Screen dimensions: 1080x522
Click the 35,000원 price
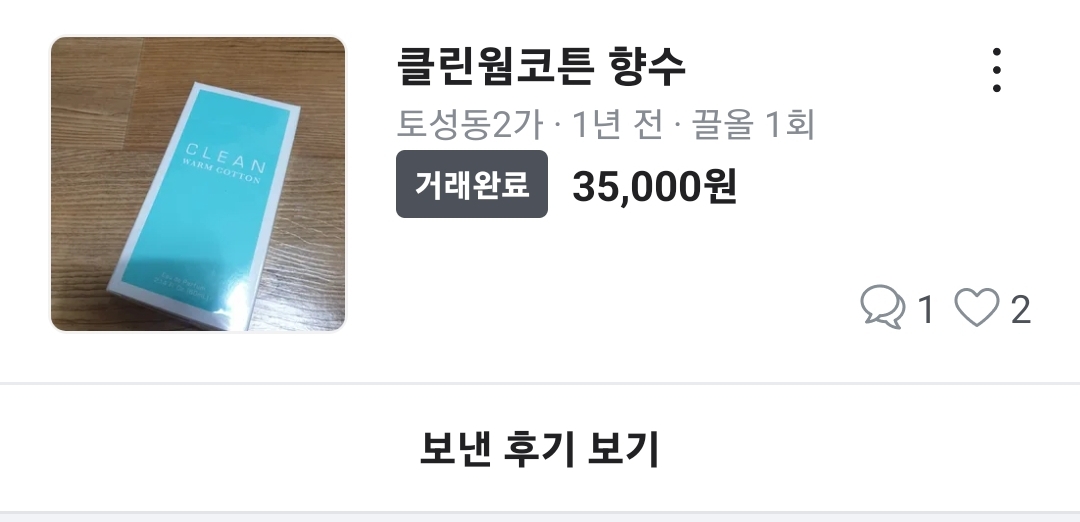click(654, 186)
